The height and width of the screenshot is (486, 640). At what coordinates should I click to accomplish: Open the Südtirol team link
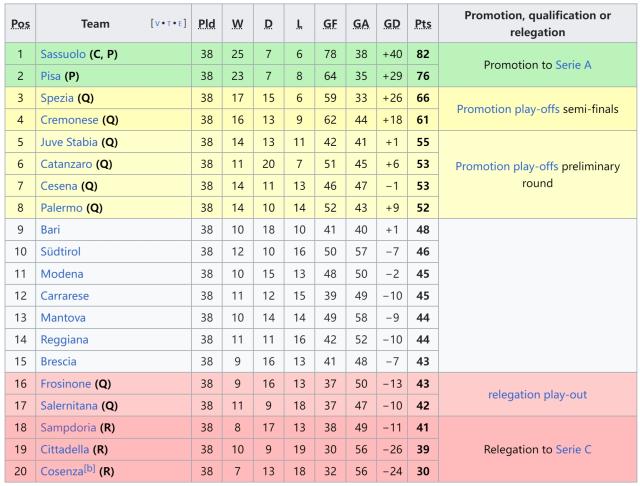coord(60,251)
